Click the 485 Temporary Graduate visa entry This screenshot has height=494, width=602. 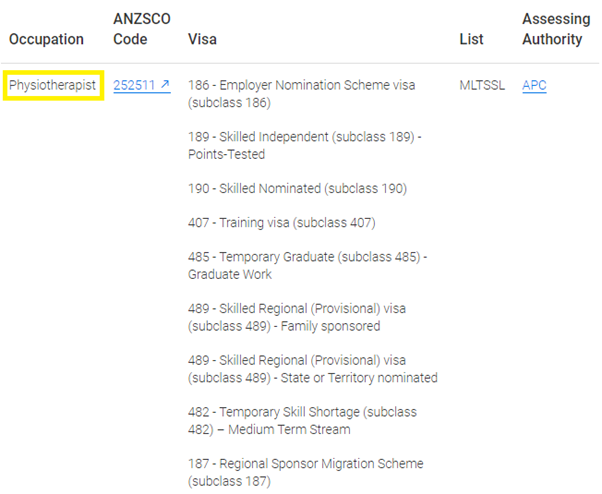[x=307, y=266]
